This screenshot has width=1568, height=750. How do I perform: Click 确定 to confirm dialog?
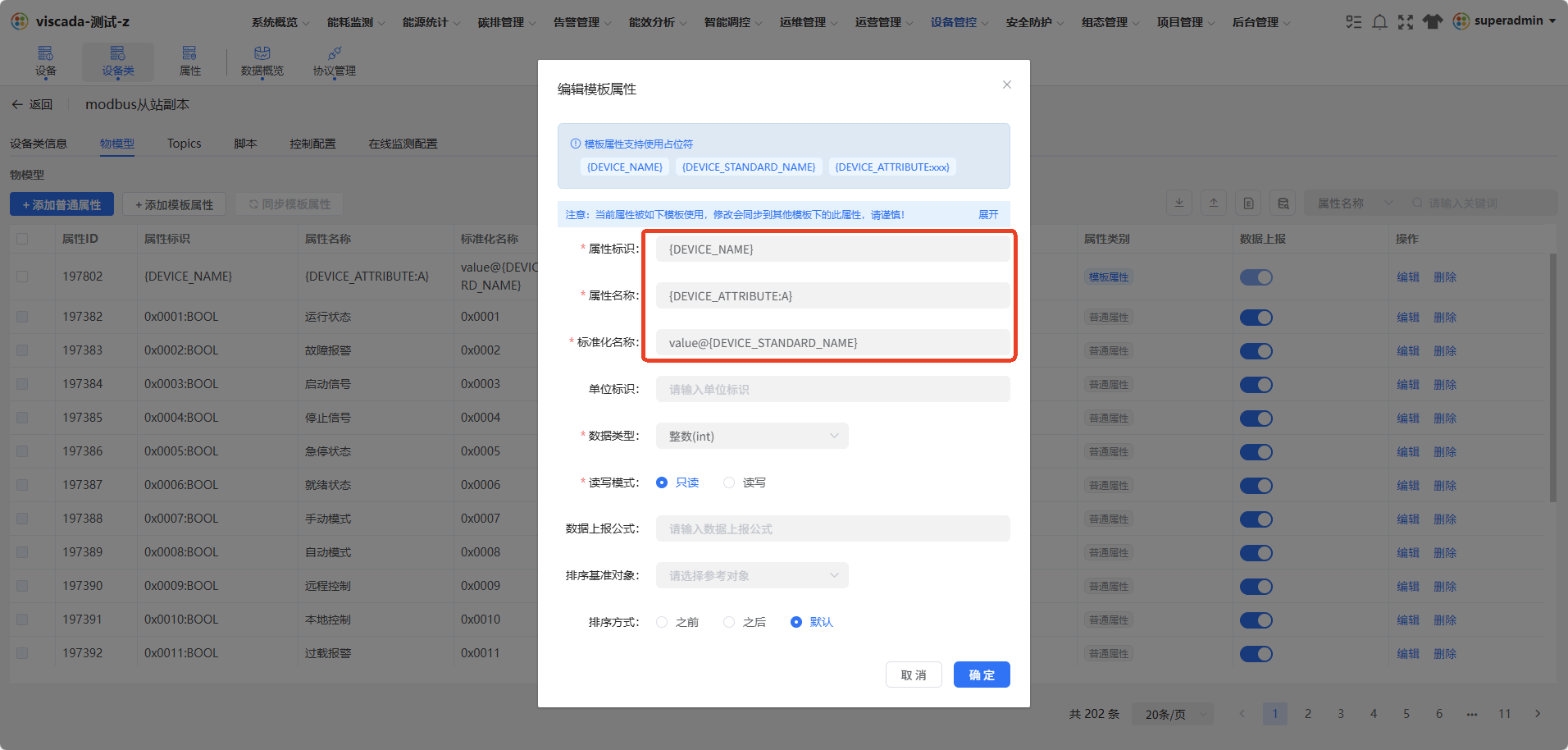pyautogui.click(x=982, y=675)
